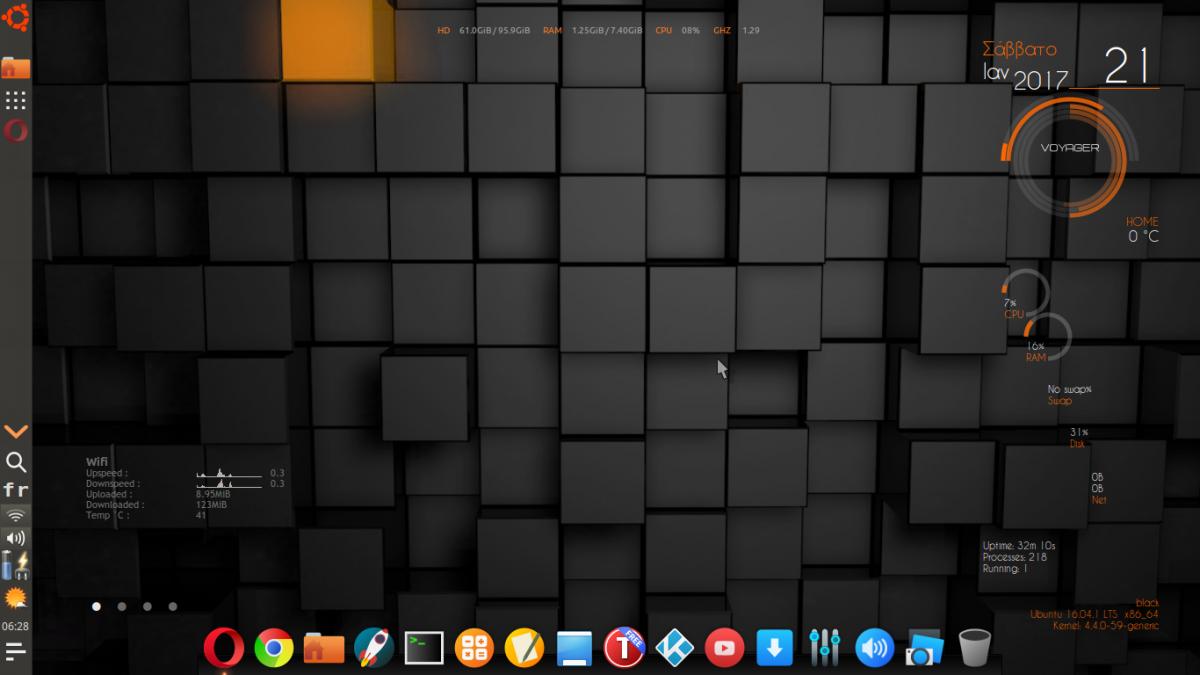Image resolution: width=1200 pixels, height=675 pixels.
Task: Click the top RAM 1.25GiB/7.40GiB reading
Action: tap(593, 31)
